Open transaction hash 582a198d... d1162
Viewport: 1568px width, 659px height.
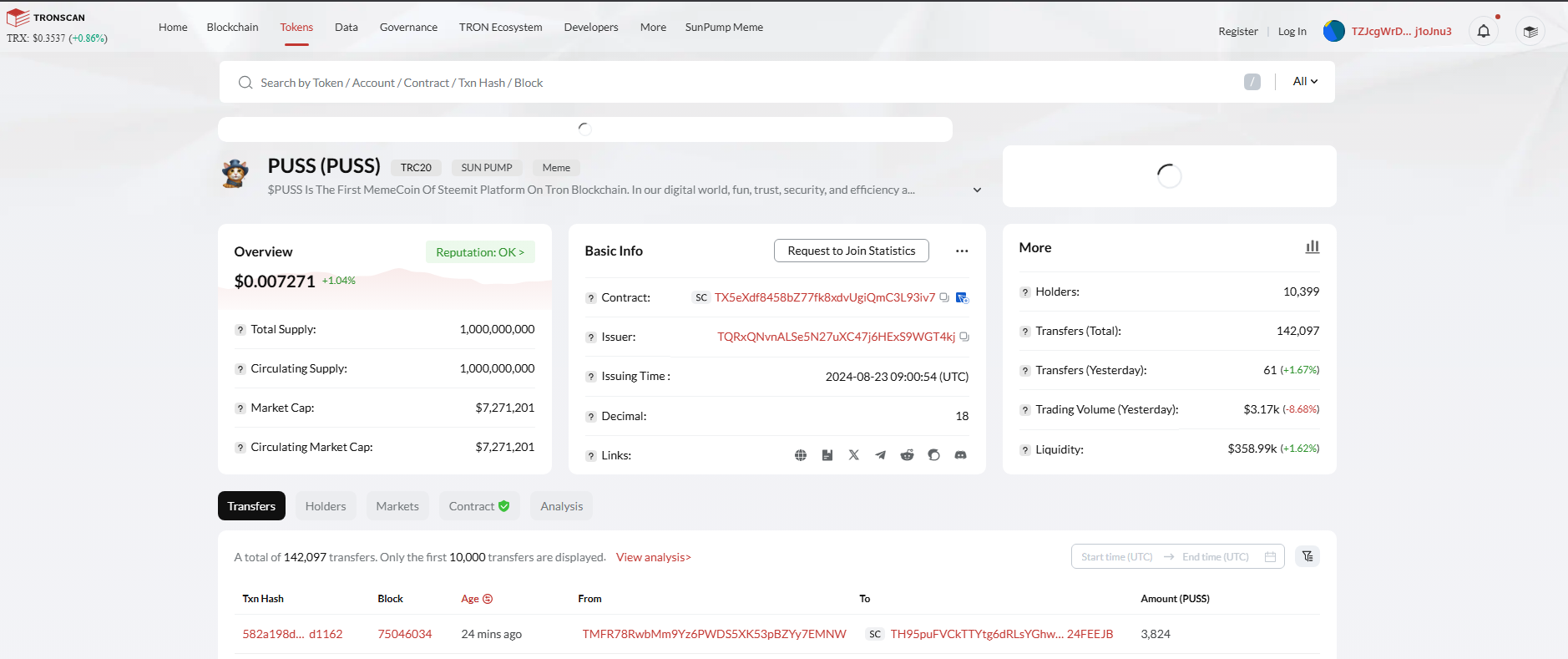(x=292, y=634)
